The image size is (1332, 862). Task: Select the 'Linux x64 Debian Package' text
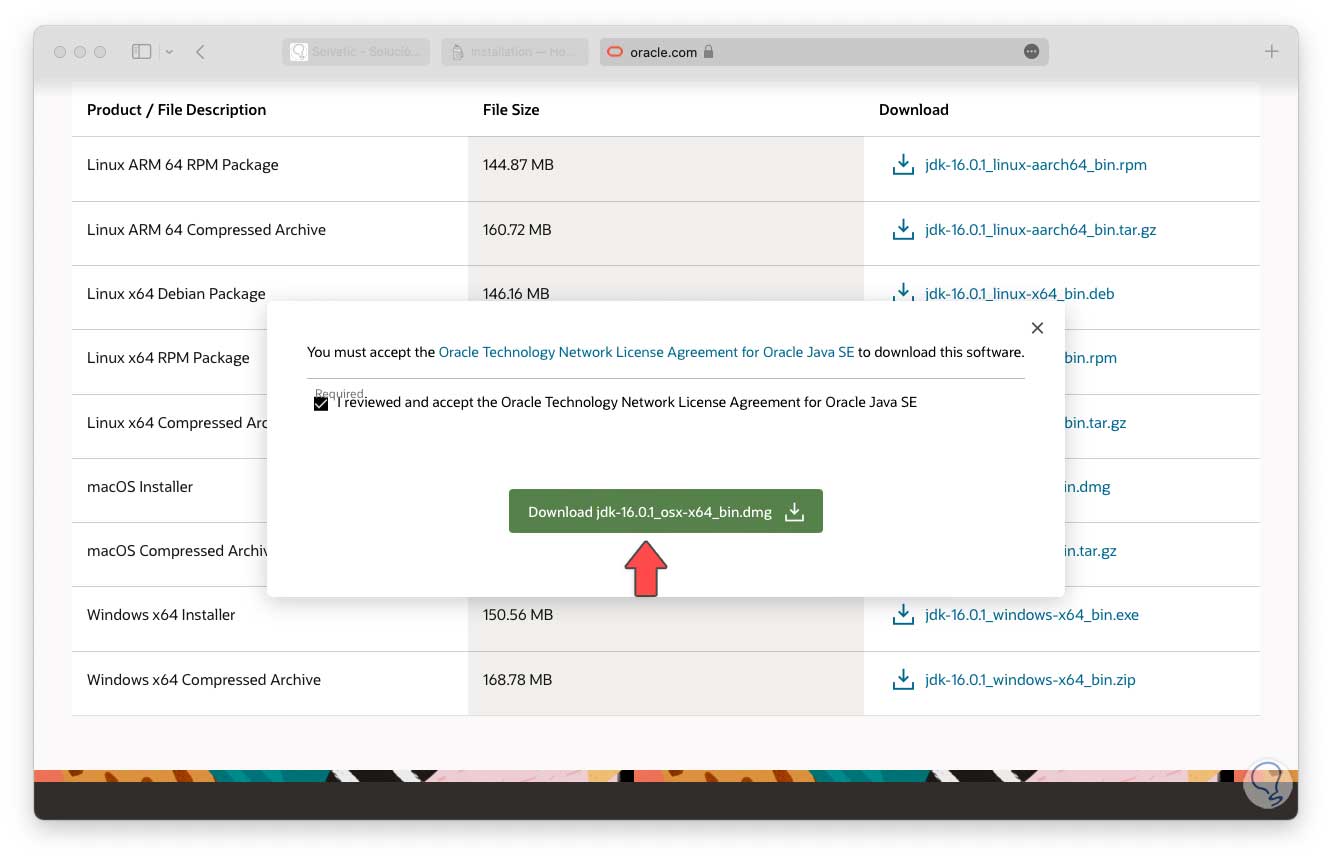[176, 294]
